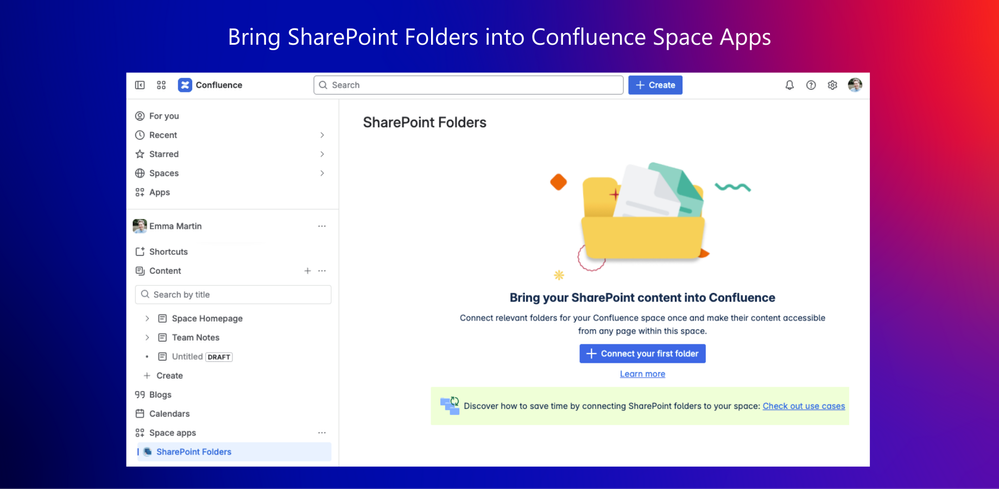
Task: Click Connect your first folder button
Action: [x=642, y=353]
